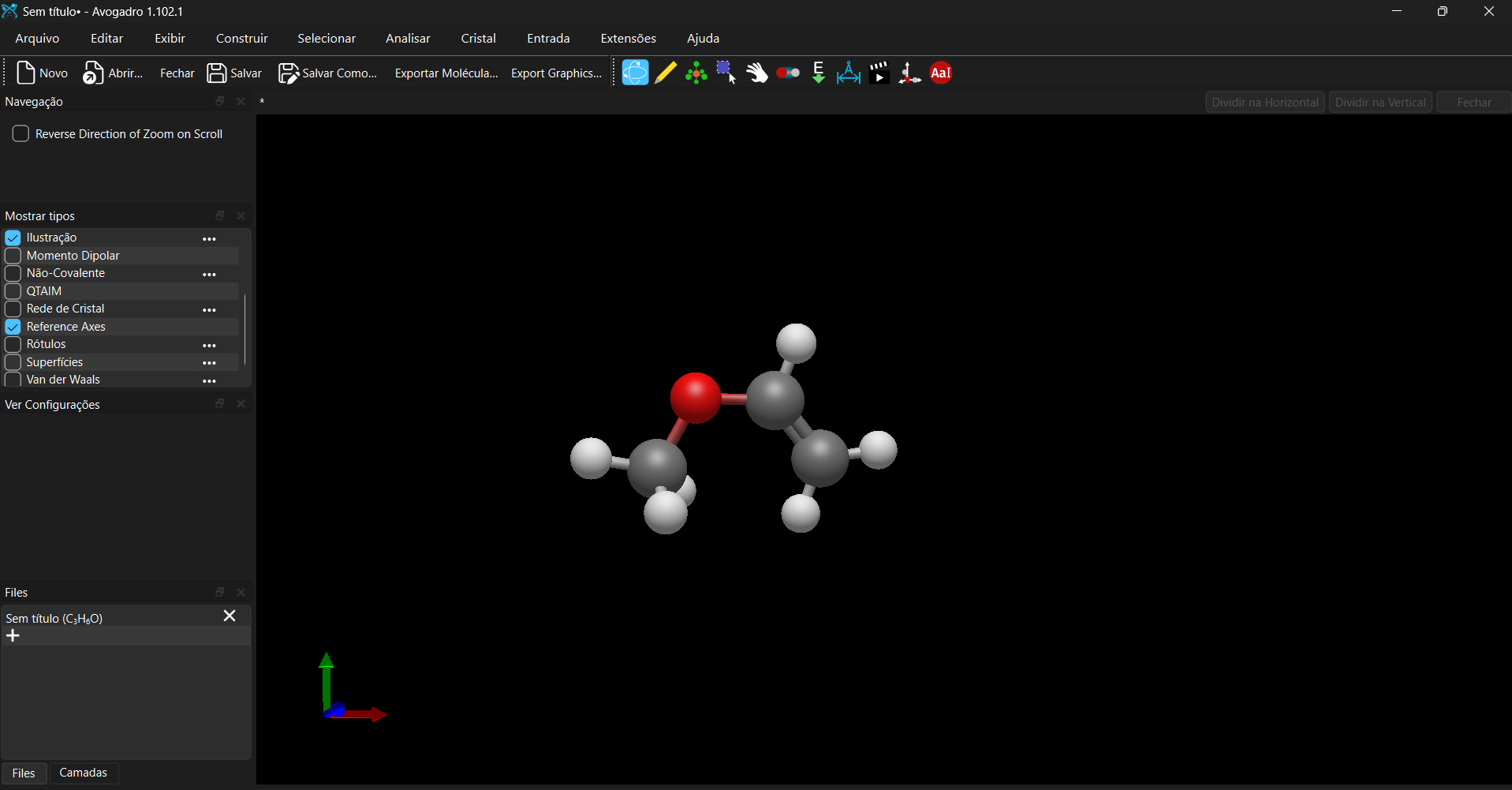Select the Navigate rotation tool
The height and width of the screenshot is (790, 1512).
click(x=635, y=73)
